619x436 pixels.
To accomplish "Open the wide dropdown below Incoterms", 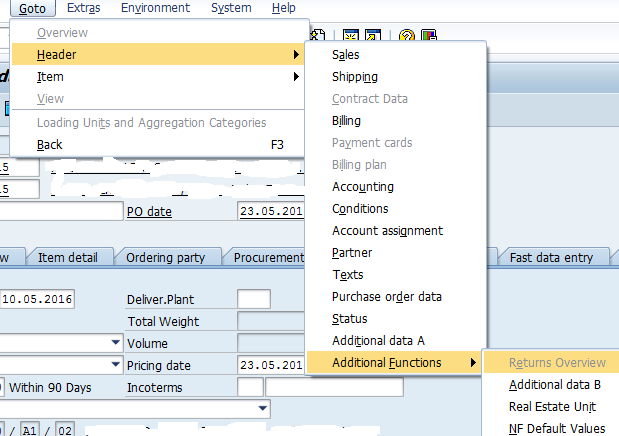I will (262, 409).
